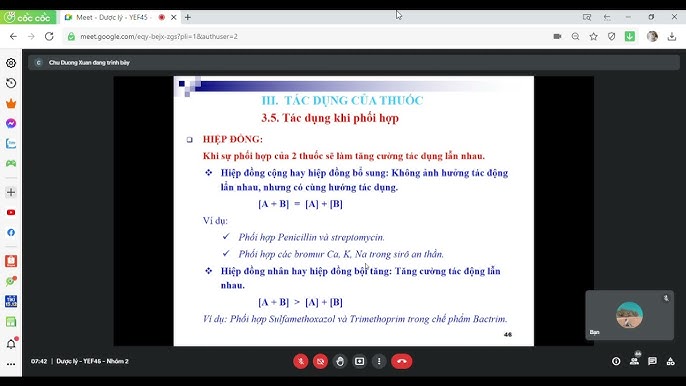686x386 pixels.
Task: Open games controller sidebar icon
Action: click(11, 163)
